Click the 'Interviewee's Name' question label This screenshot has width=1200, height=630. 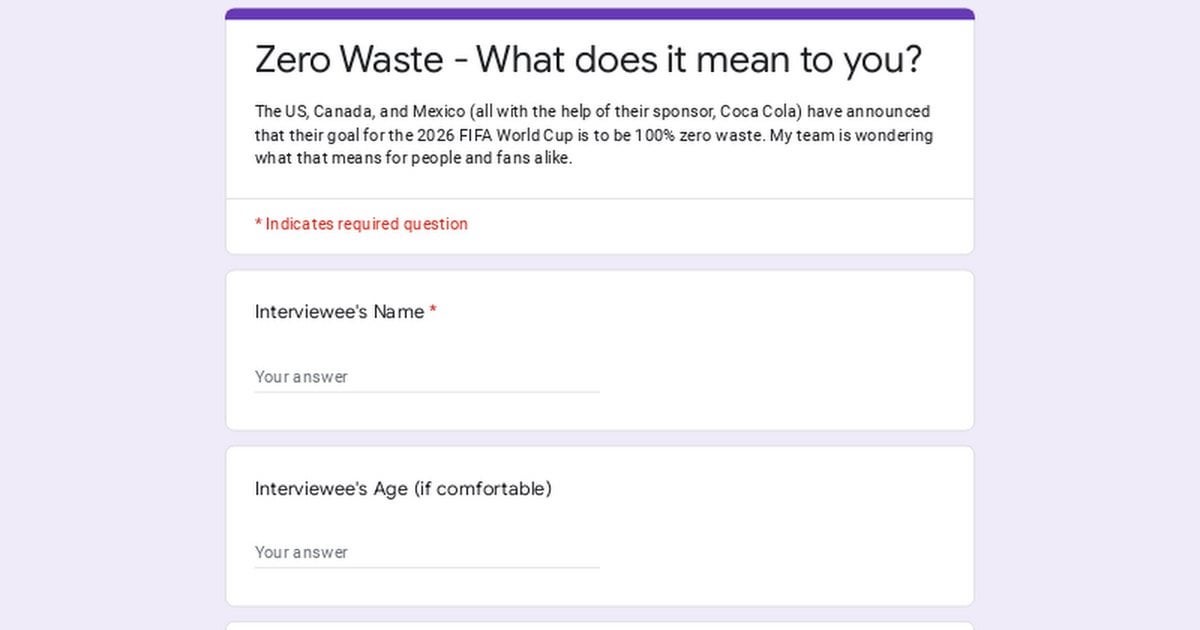[x=339, y=312]
